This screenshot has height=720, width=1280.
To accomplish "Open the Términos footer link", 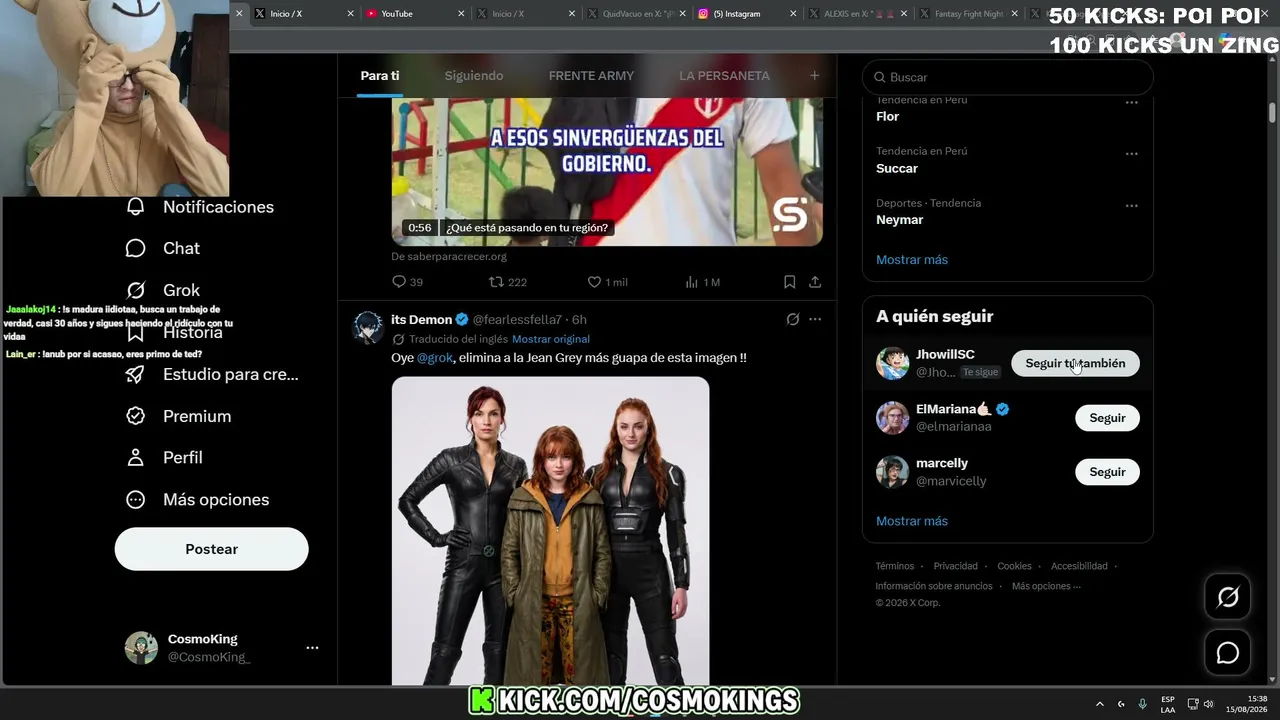I will 895,566.
